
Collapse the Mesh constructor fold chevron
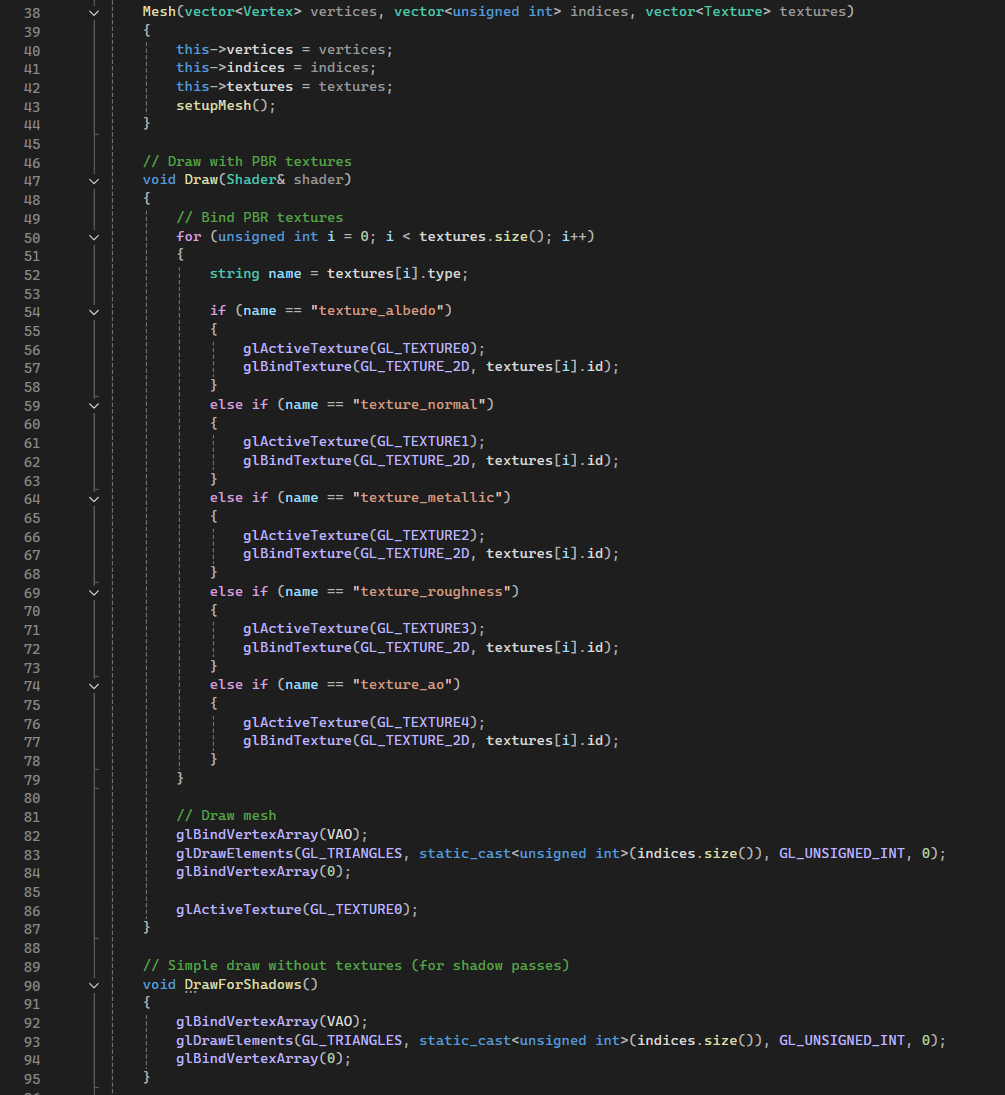pos(94,13)
